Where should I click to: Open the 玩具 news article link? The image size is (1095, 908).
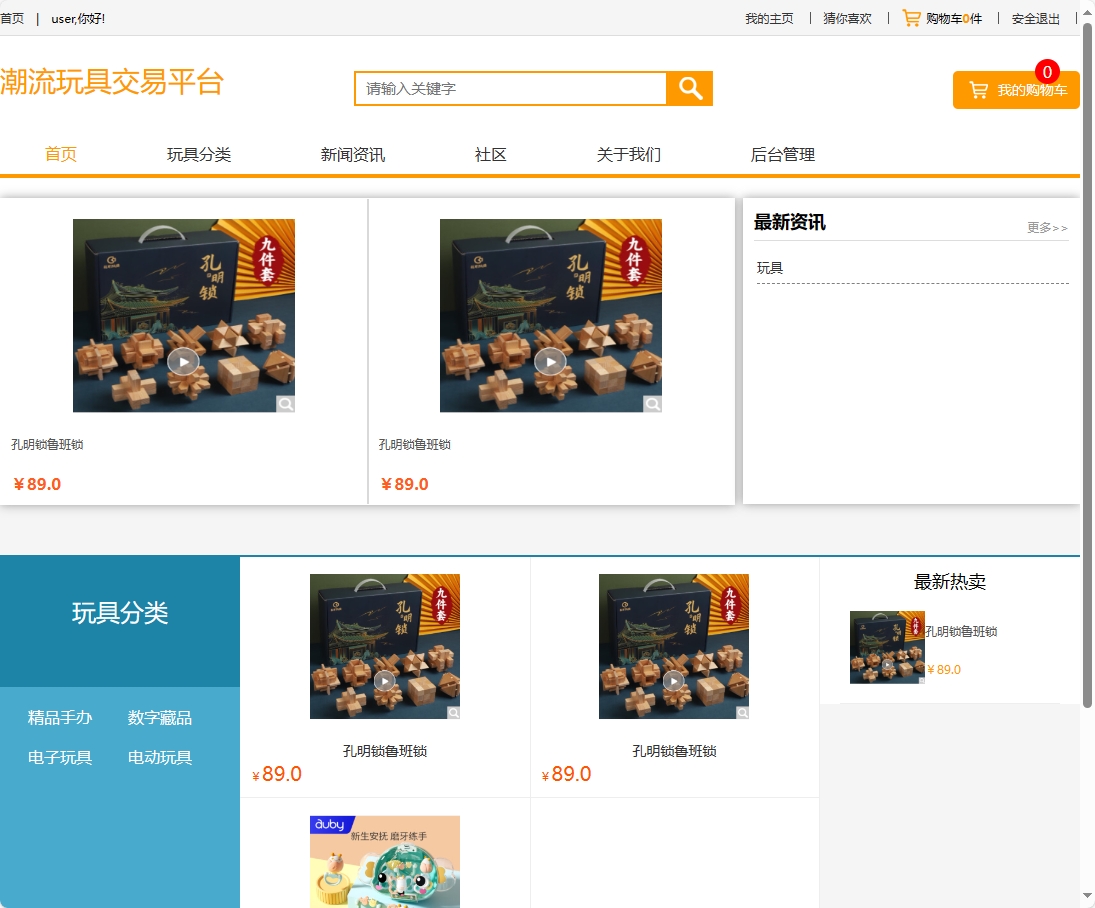[766, 267]
